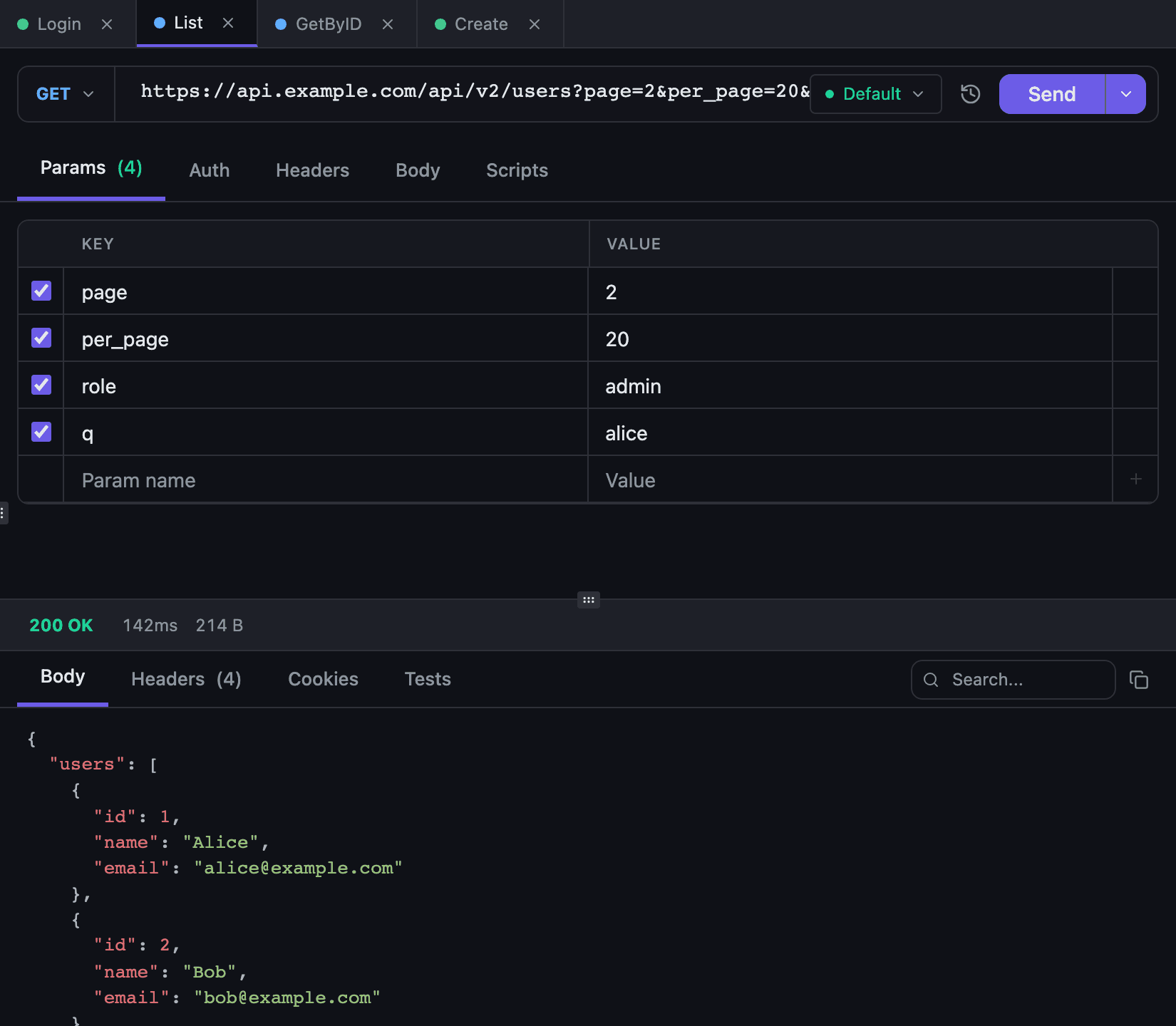
Task: Click the role key cell
Action: [x=326, y=385]
